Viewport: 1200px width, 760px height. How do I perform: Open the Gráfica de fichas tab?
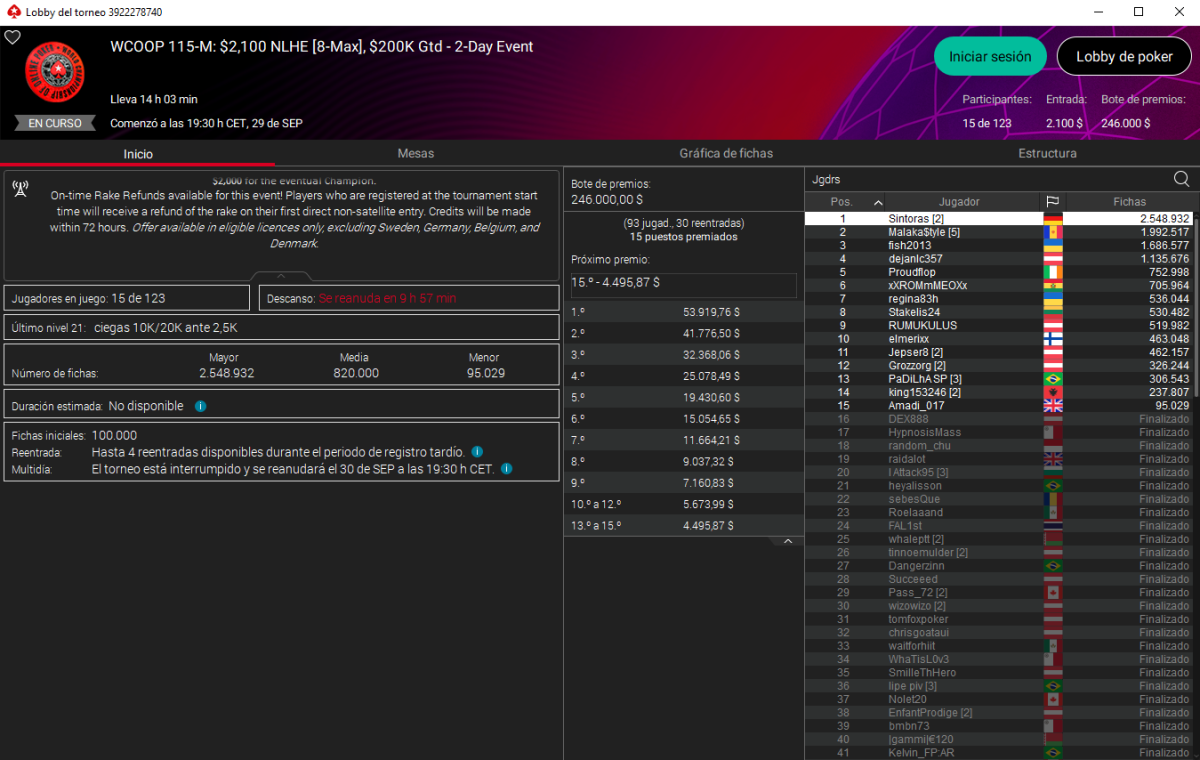[x=726, y=153]
